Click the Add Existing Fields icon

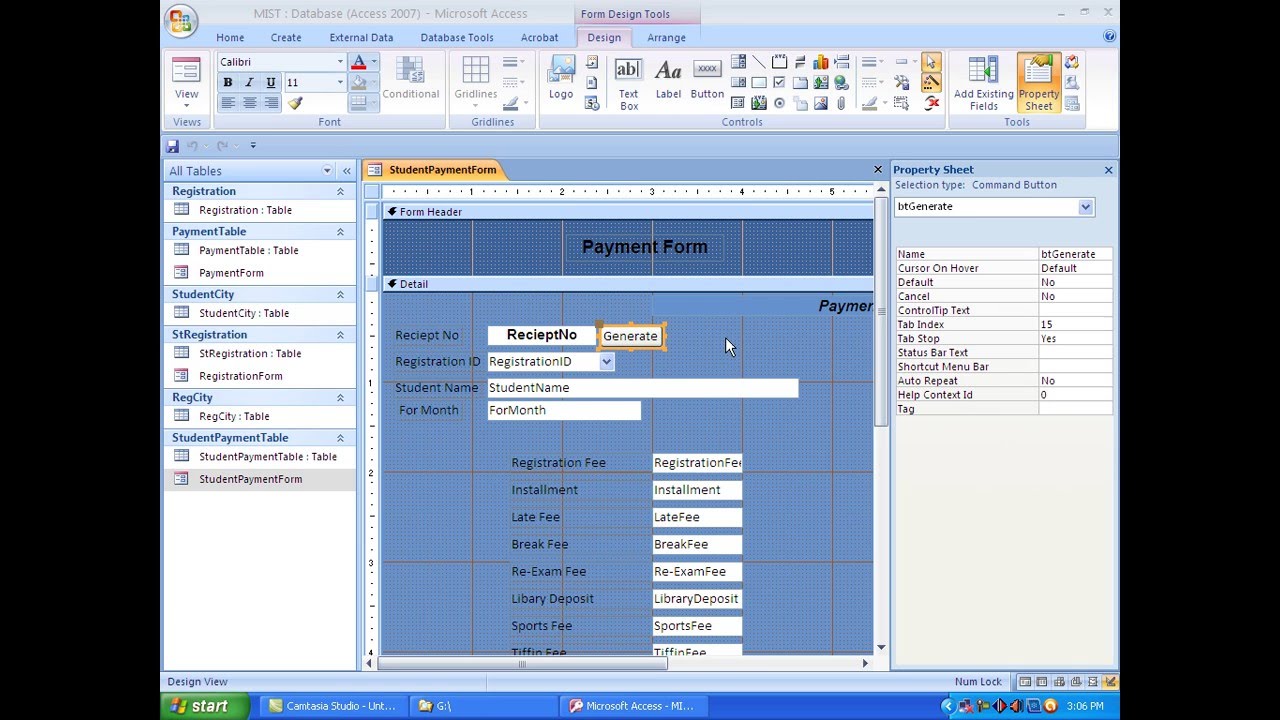(983, 83)
